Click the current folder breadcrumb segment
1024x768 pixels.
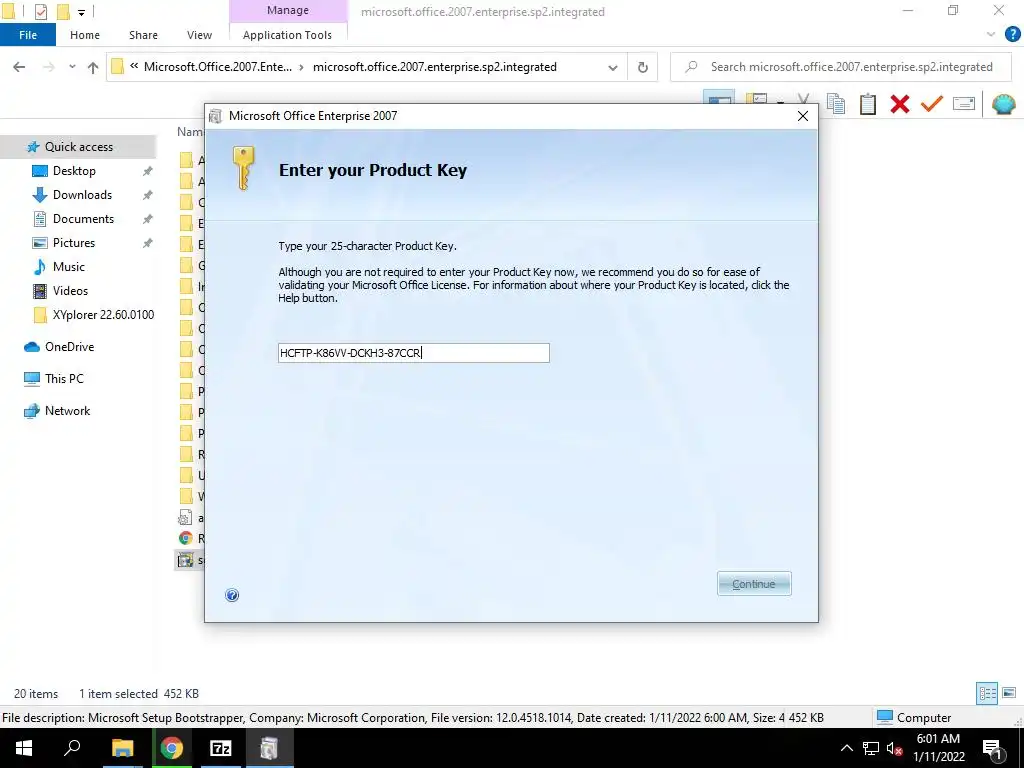point(435,67)
